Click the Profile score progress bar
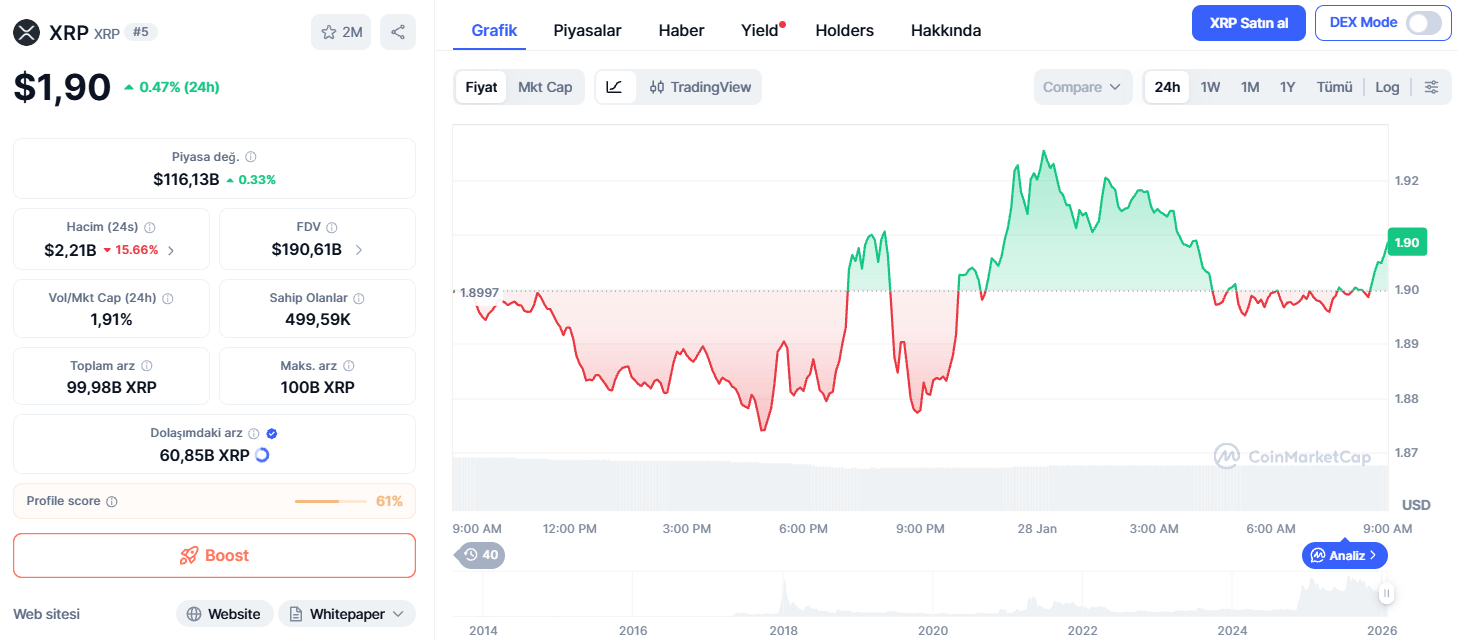 click(x=331, y=501)
